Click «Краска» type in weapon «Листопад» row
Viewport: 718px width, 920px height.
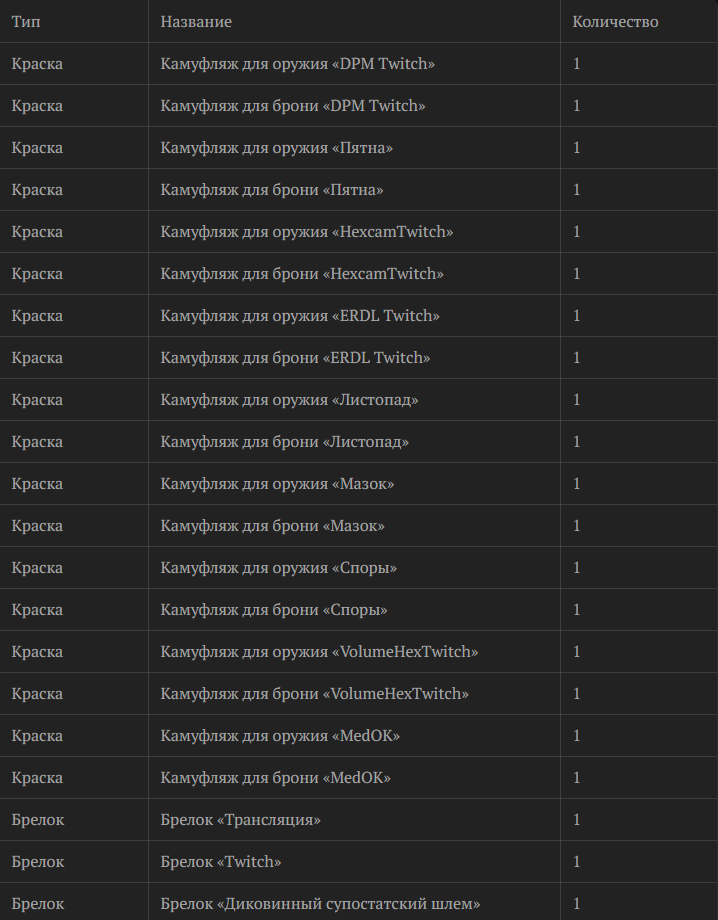click(x=74, y=400)
